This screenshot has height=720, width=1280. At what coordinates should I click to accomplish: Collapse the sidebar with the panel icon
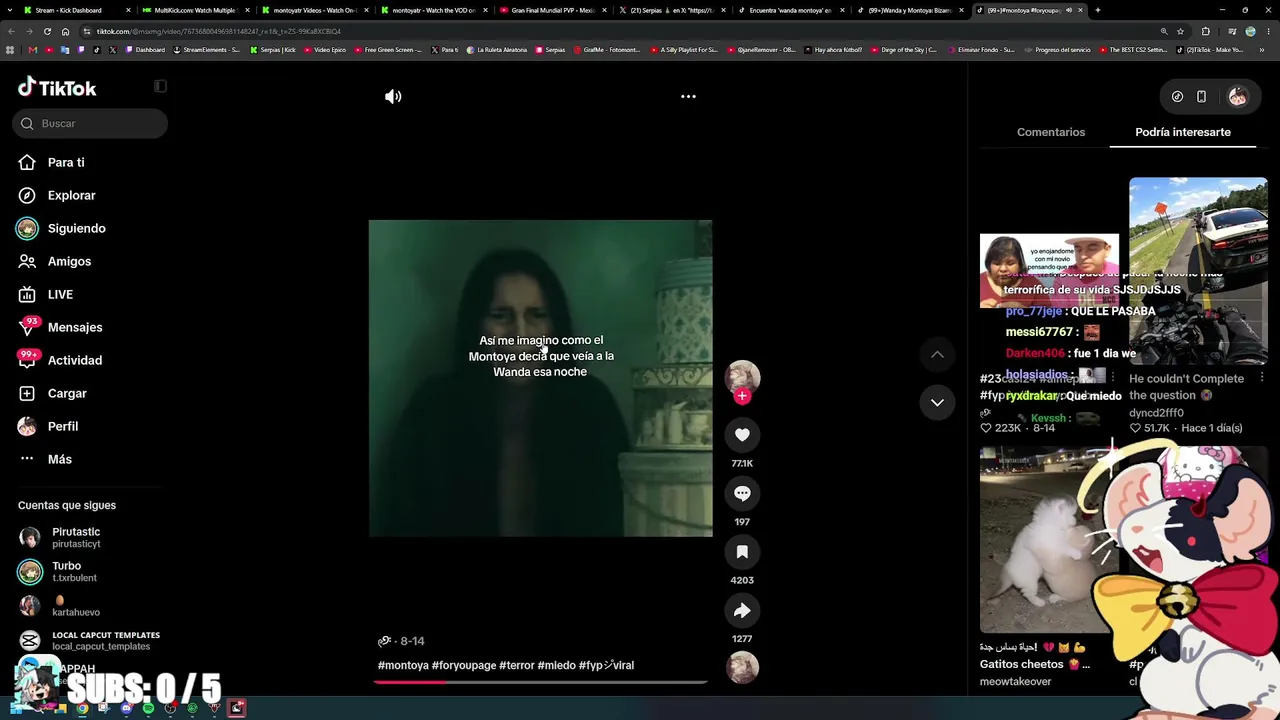(x=160, y=87)
